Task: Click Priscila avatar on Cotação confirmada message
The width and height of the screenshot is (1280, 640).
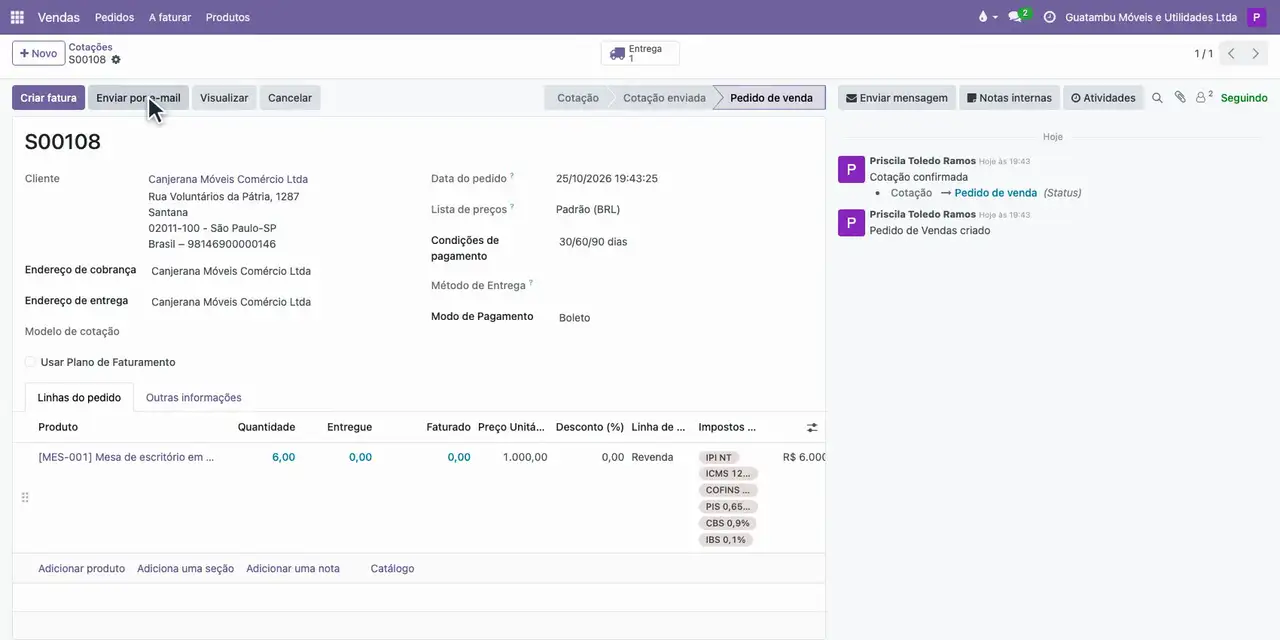Action: pyautogui.click(x=851, y=169)
